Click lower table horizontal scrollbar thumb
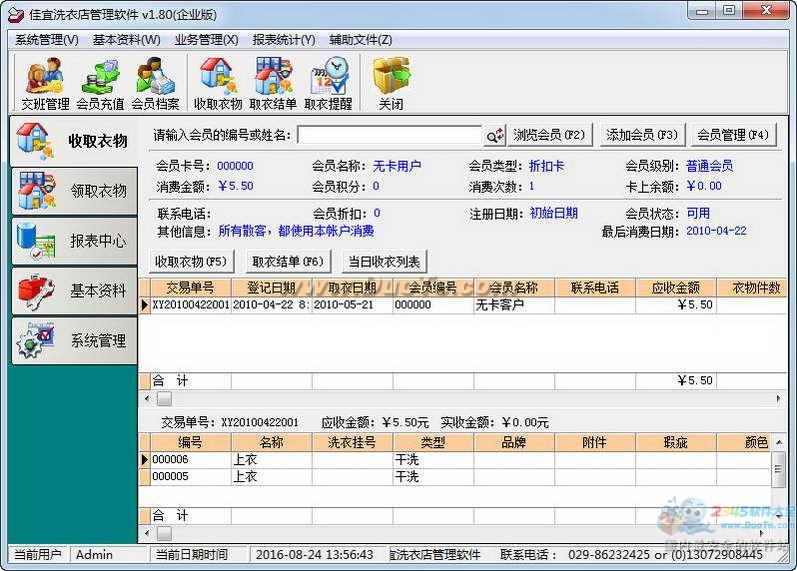 pos(164,533)
